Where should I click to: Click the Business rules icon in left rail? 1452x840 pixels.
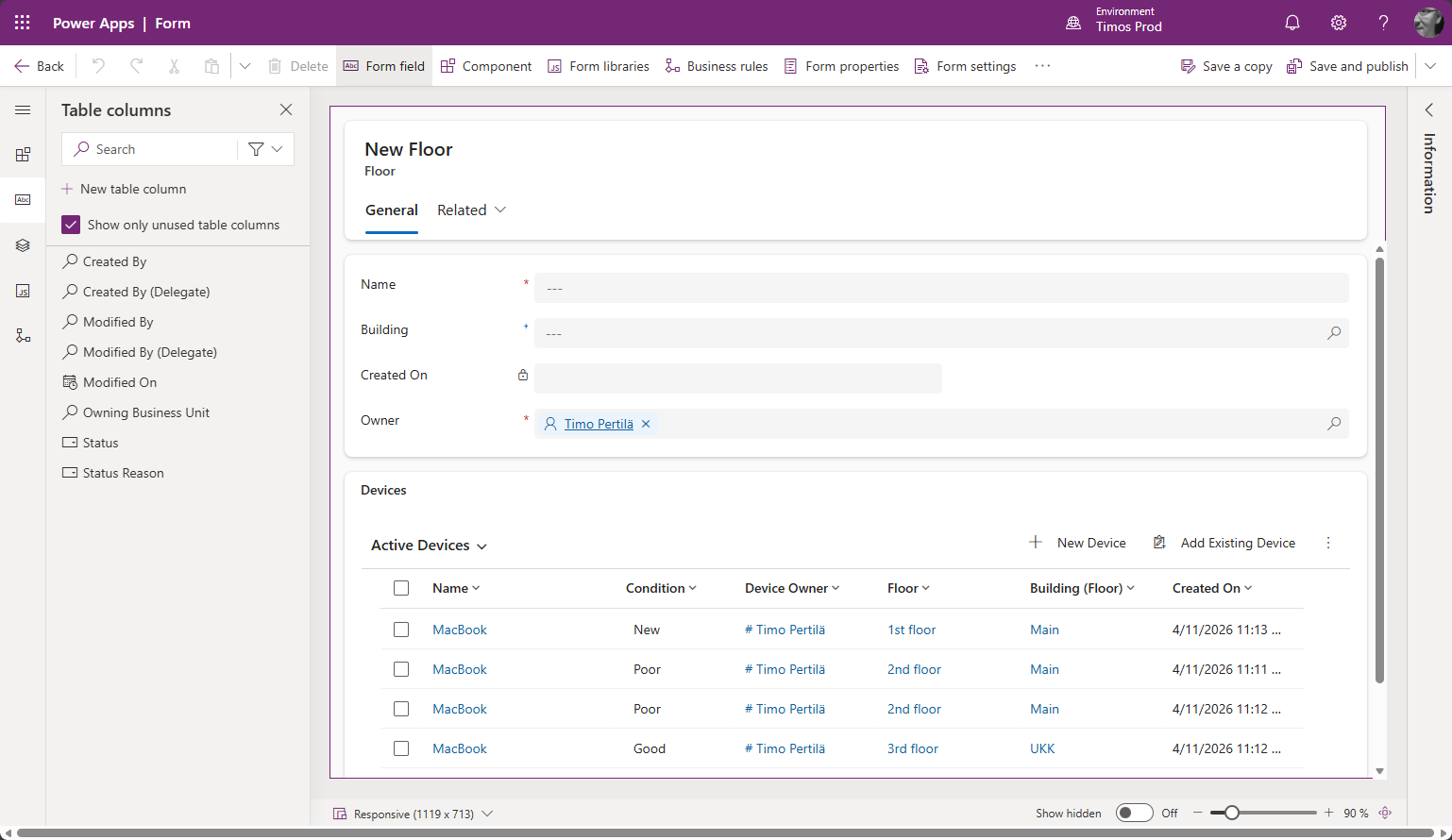(23, 336)
